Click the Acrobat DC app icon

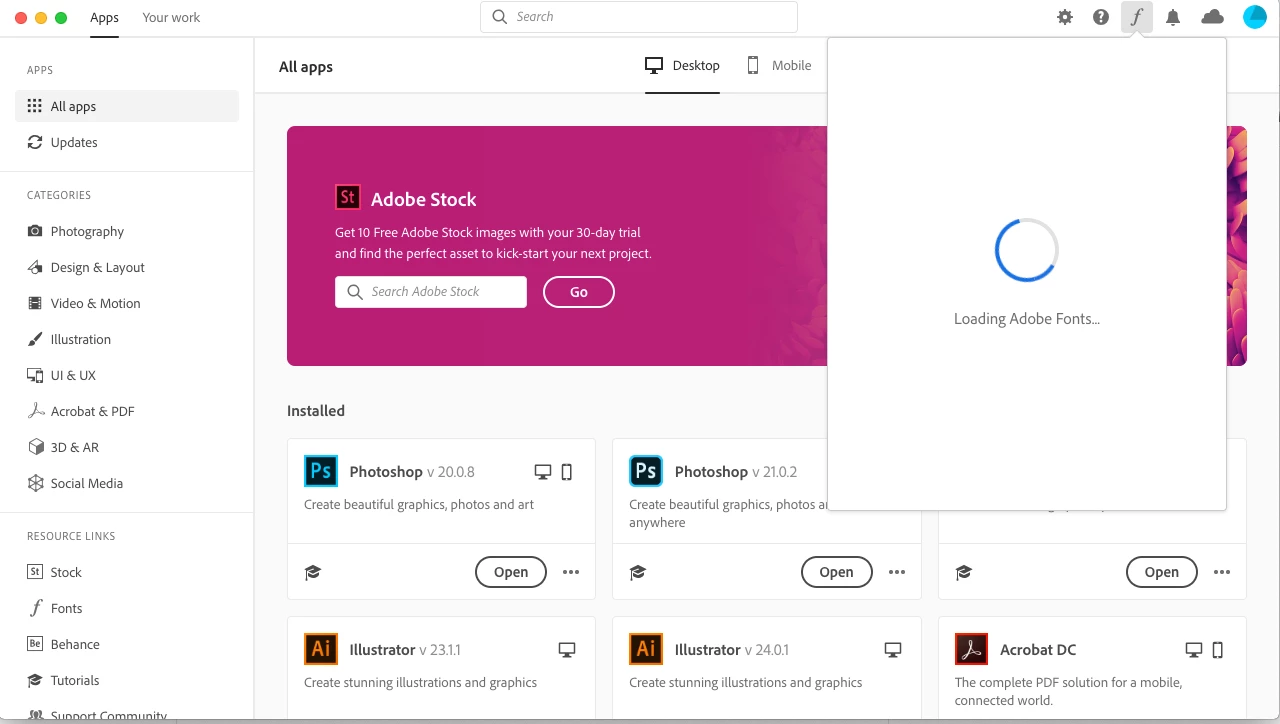click(971, 649)
